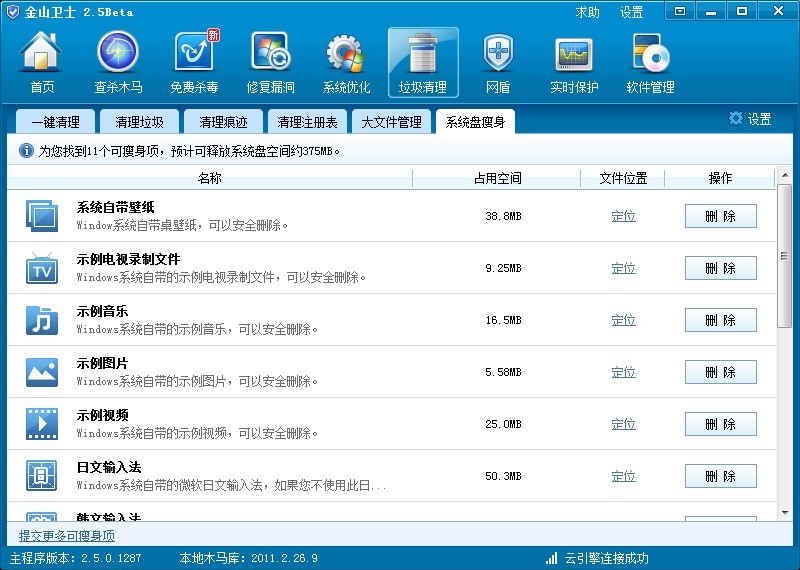Switch to 清理痕迹 tab
Screen dimensions: 800x570
click(x=223, y=122)
